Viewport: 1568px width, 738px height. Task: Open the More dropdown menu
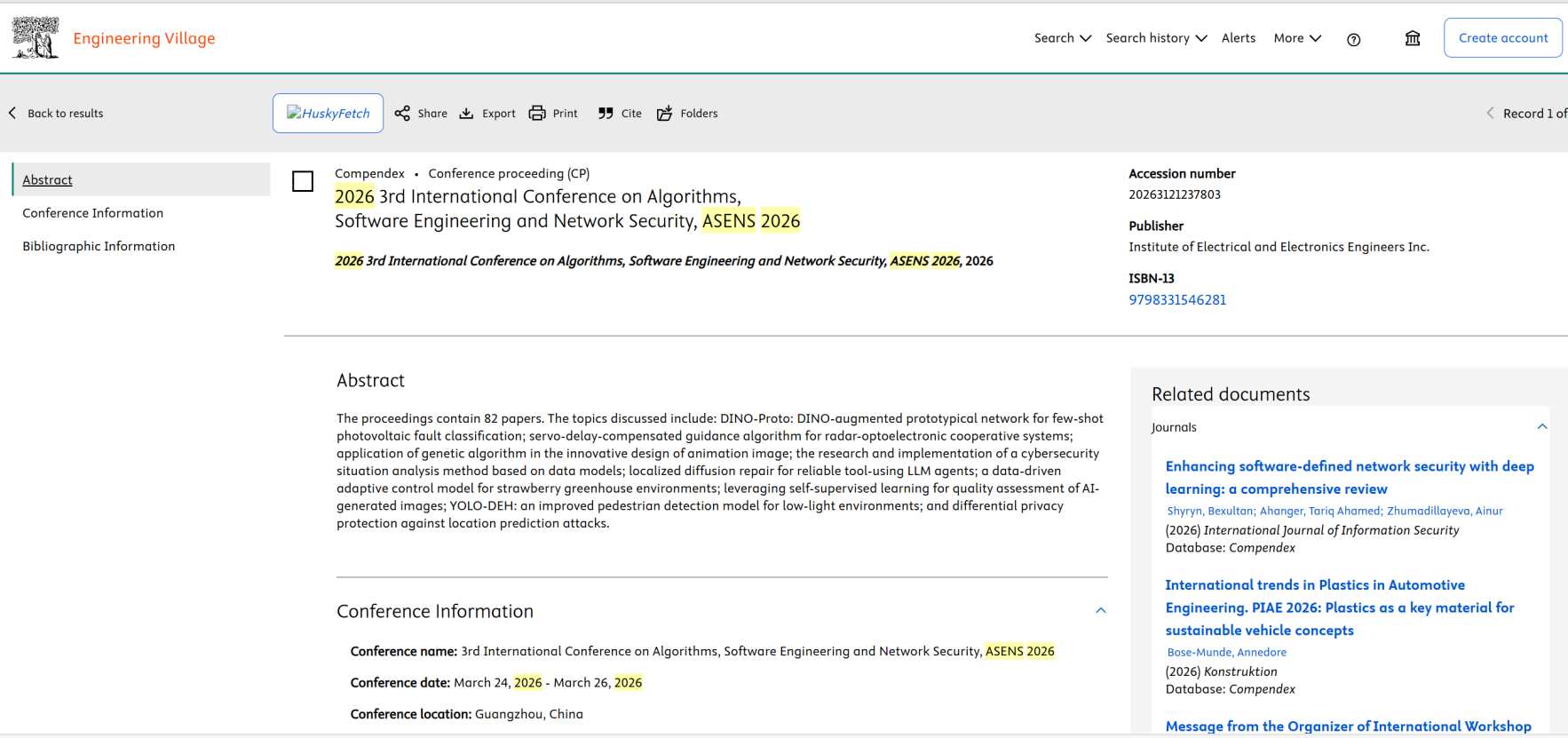pyautogui.click(x=1298, y=38)
